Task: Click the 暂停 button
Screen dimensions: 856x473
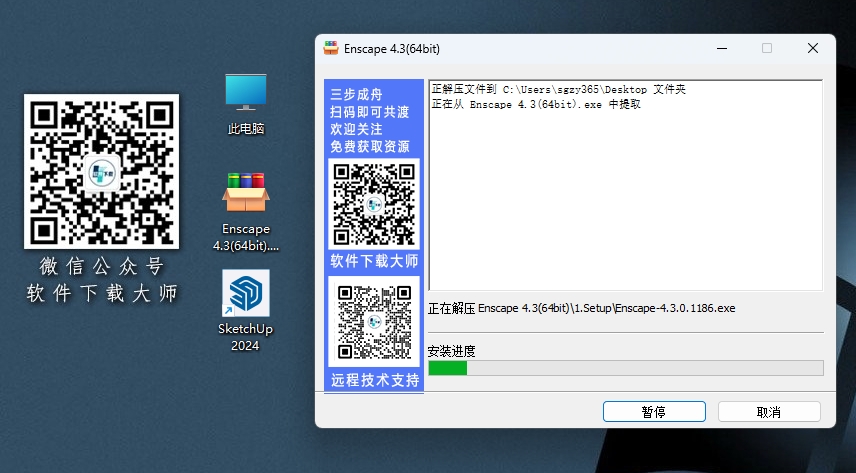Action: tap(654, 412)
